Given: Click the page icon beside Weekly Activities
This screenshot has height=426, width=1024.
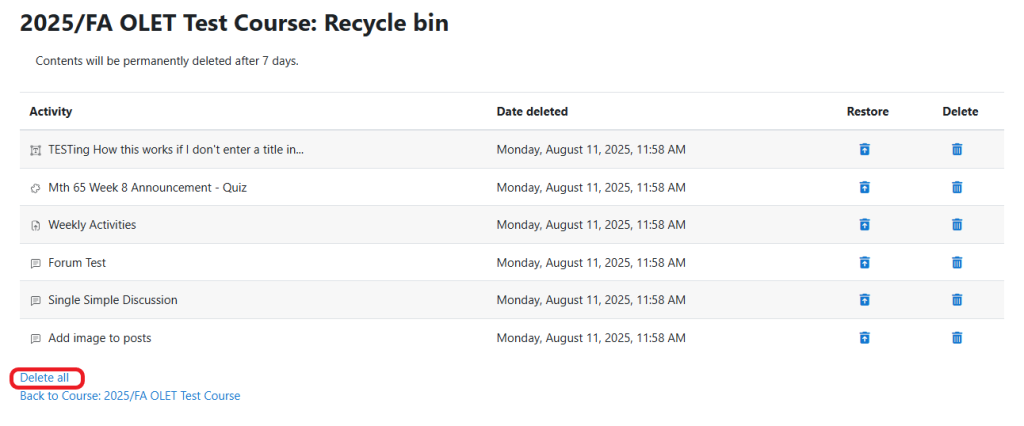Looking at the screenshot, I should click(x=36, y=226).
